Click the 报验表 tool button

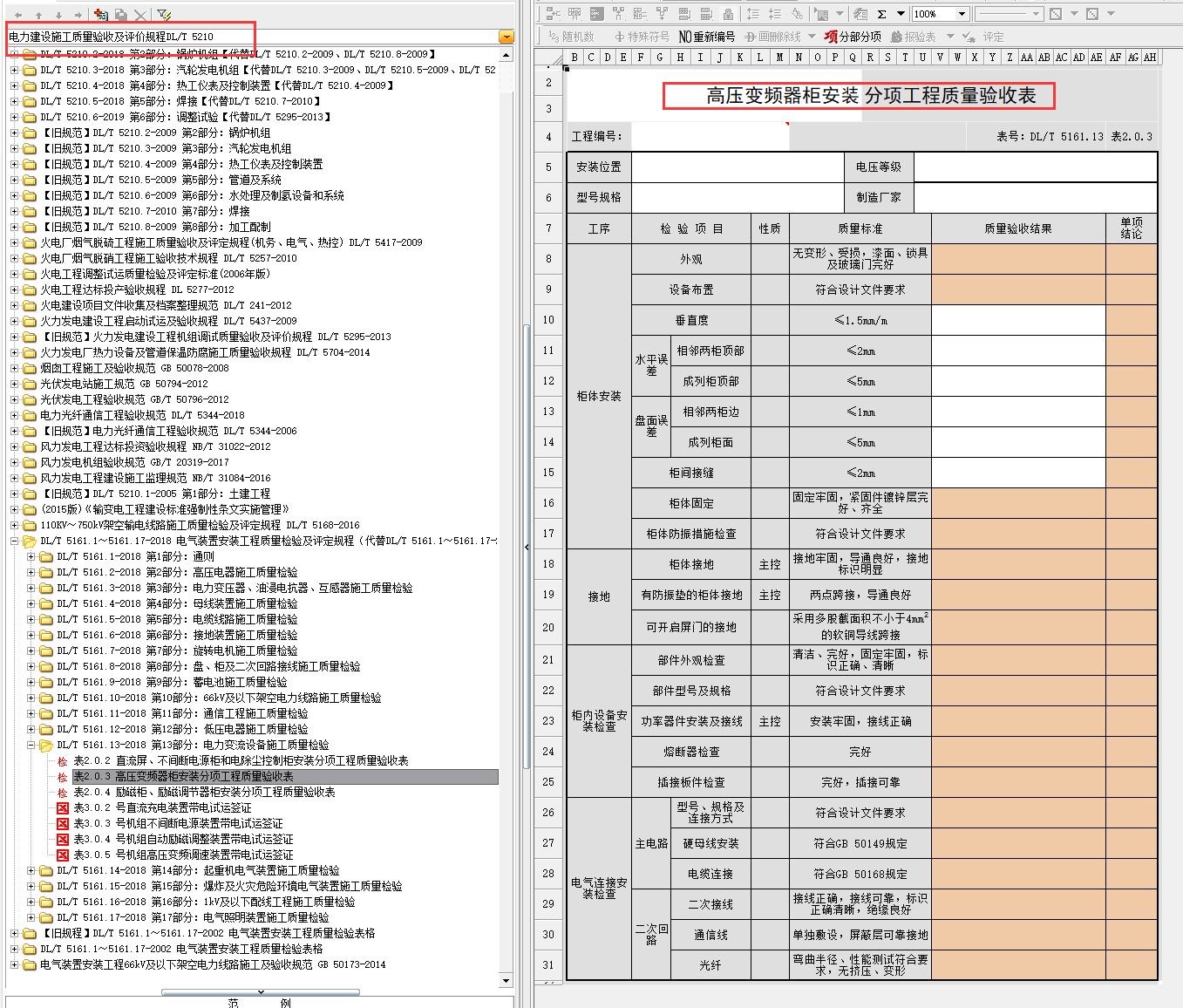[x=914, y=37]
